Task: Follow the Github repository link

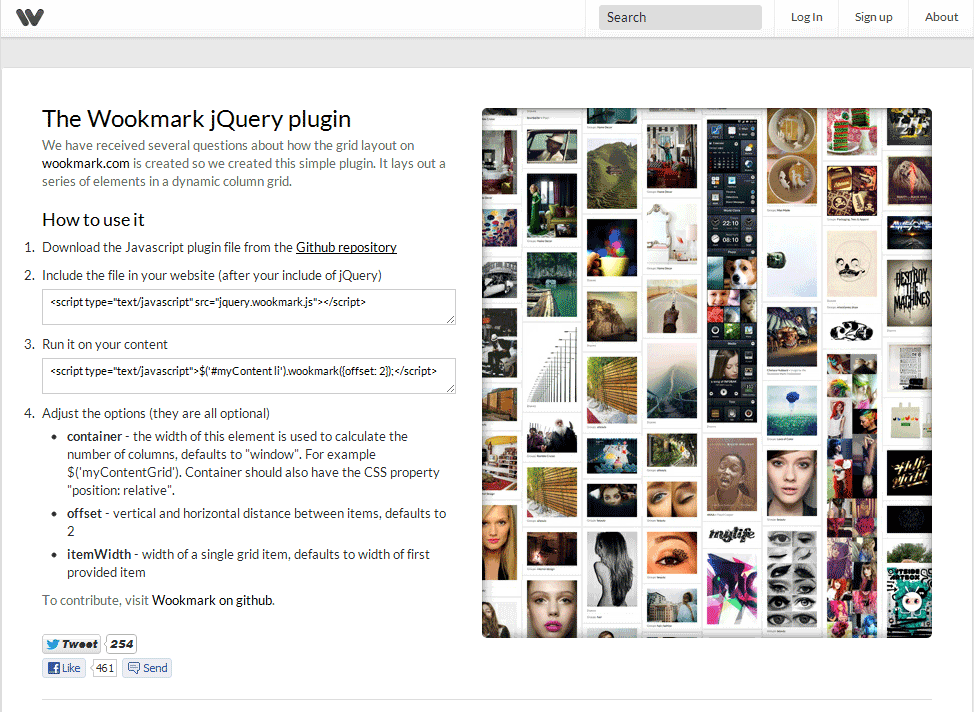Action: 346,247
